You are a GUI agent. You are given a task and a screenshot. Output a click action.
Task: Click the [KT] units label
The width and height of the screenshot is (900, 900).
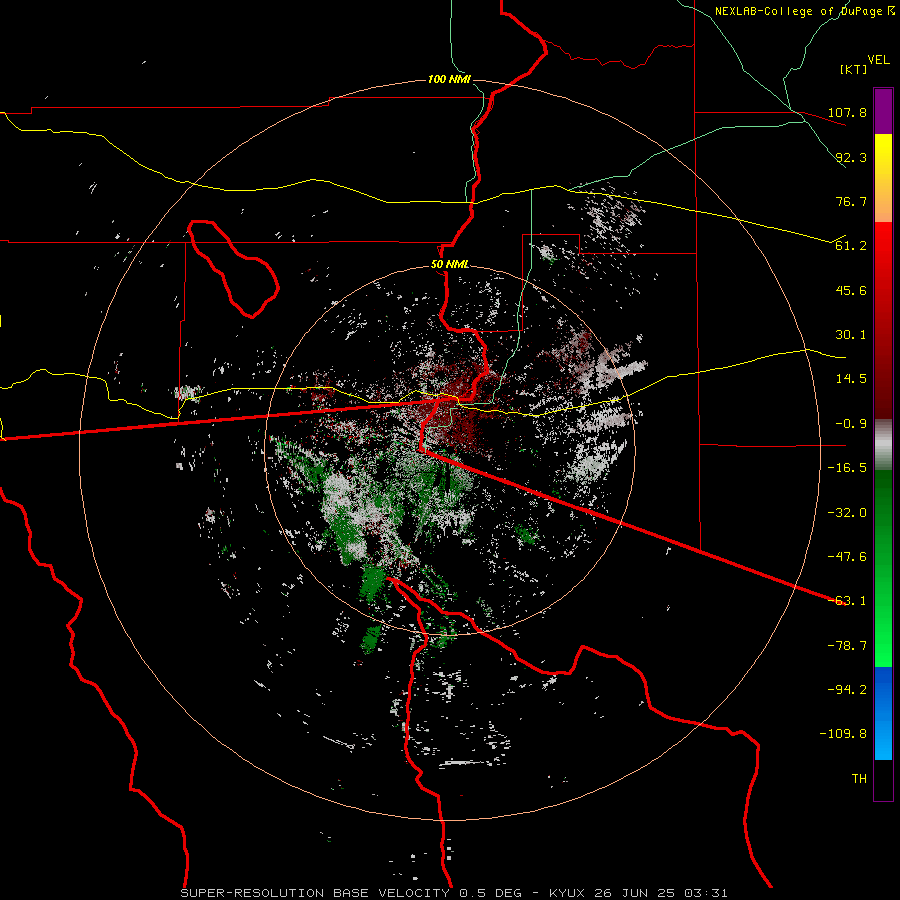854,69
